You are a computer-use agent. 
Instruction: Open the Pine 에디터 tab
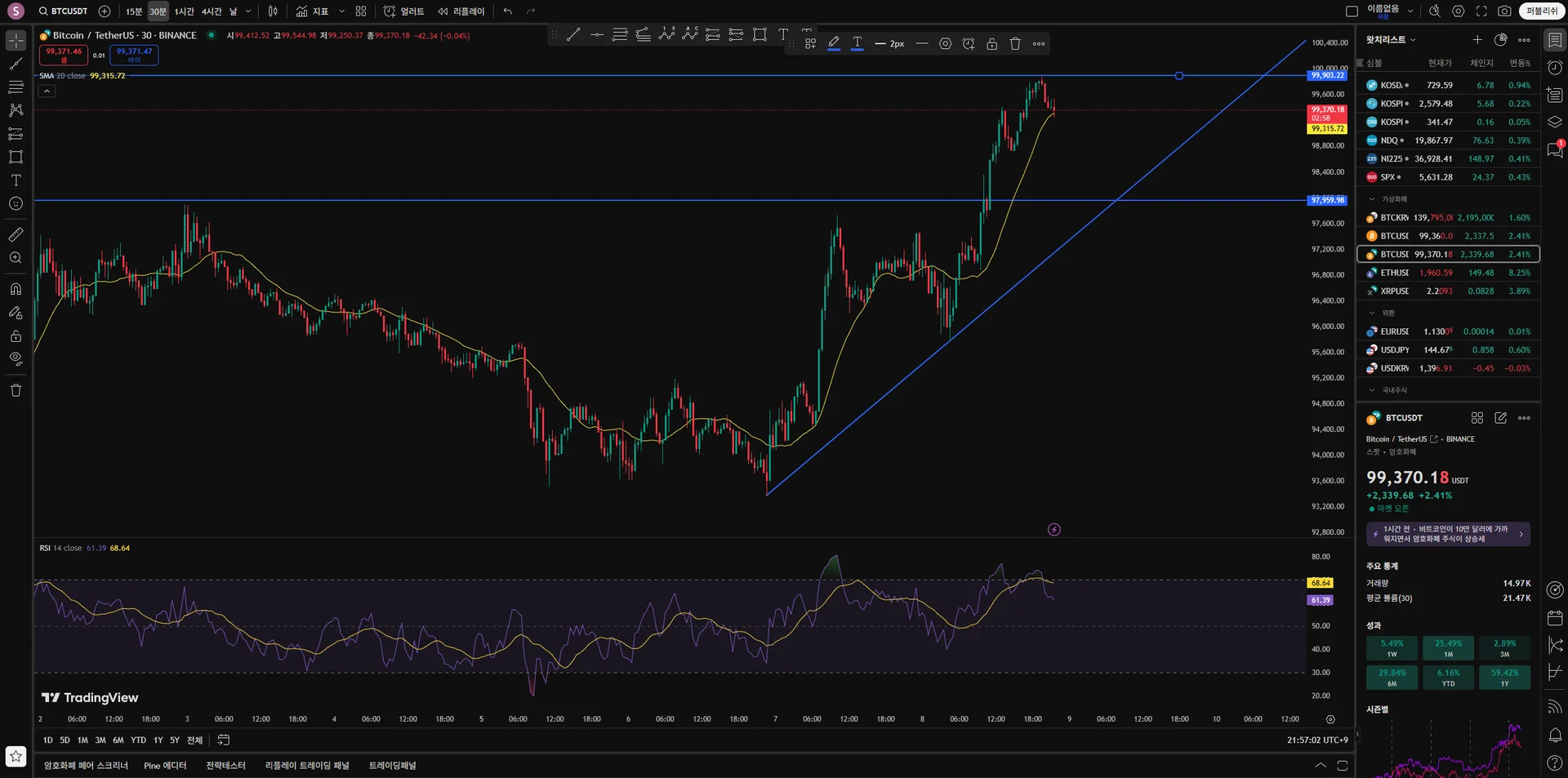165,766
